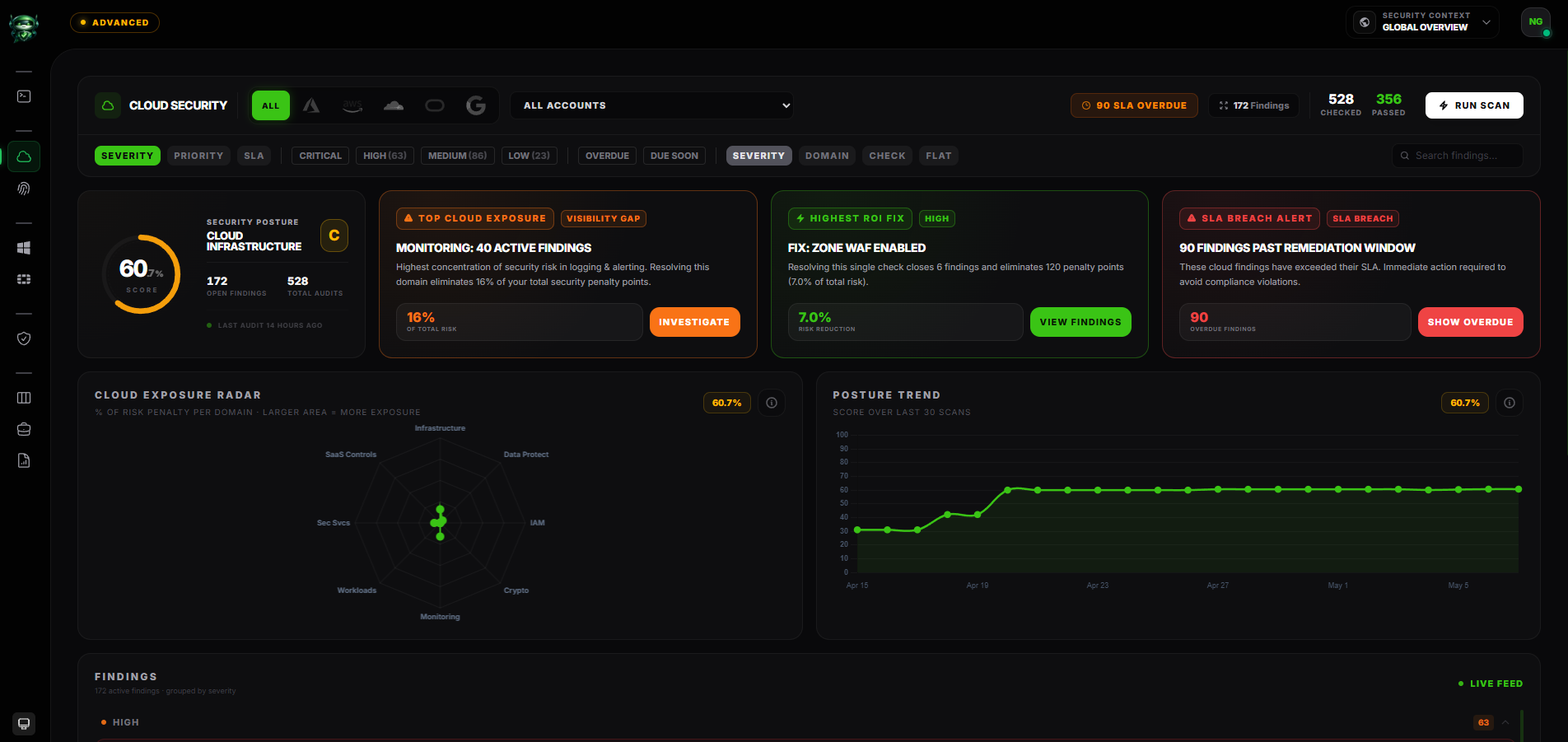
Task: Click the 172 Findings button
Action: click(1254, 105)
